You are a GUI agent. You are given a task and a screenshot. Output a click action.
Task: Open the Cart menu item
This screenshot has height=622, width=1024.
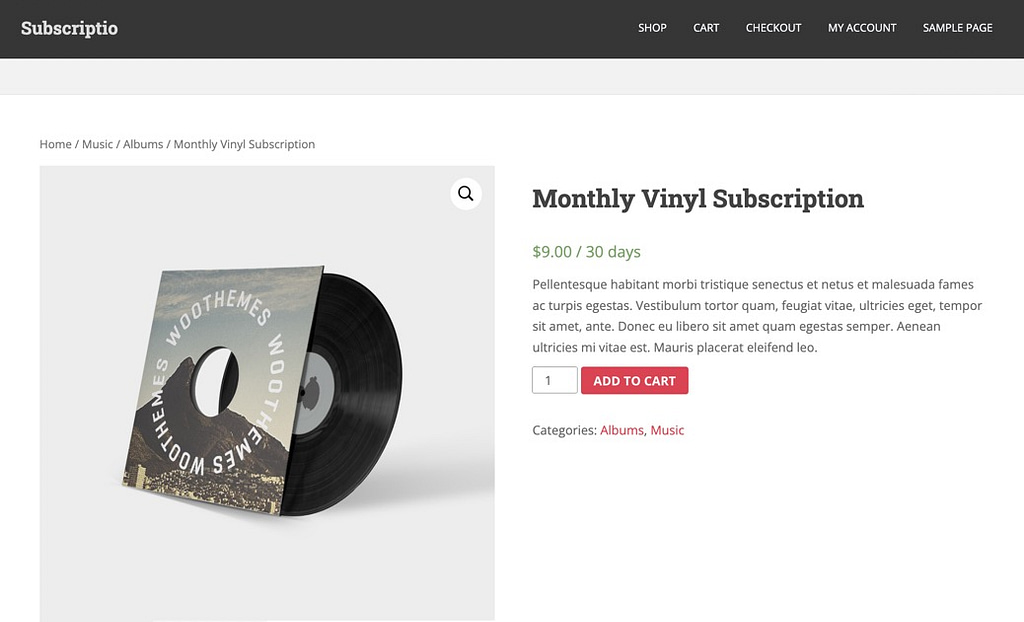coord(706,28)
